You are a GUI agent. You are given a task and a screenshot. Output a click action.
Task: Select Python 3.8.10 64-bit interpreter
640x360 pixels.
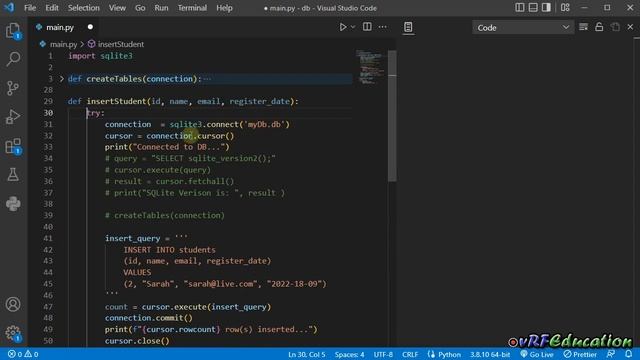click(x=490, y=354)
